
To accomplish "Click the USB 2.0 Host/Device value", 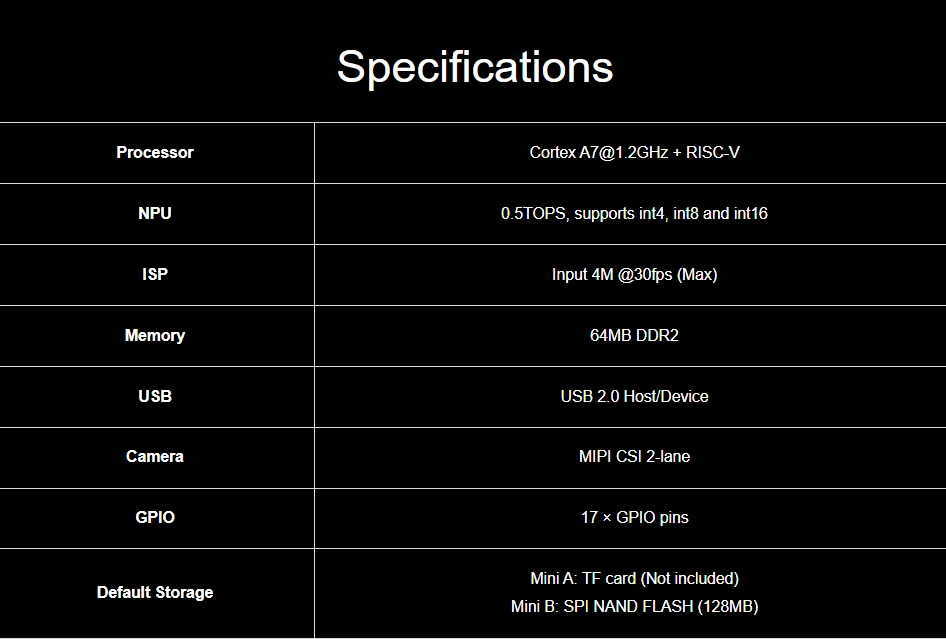I will coord(634,396).
